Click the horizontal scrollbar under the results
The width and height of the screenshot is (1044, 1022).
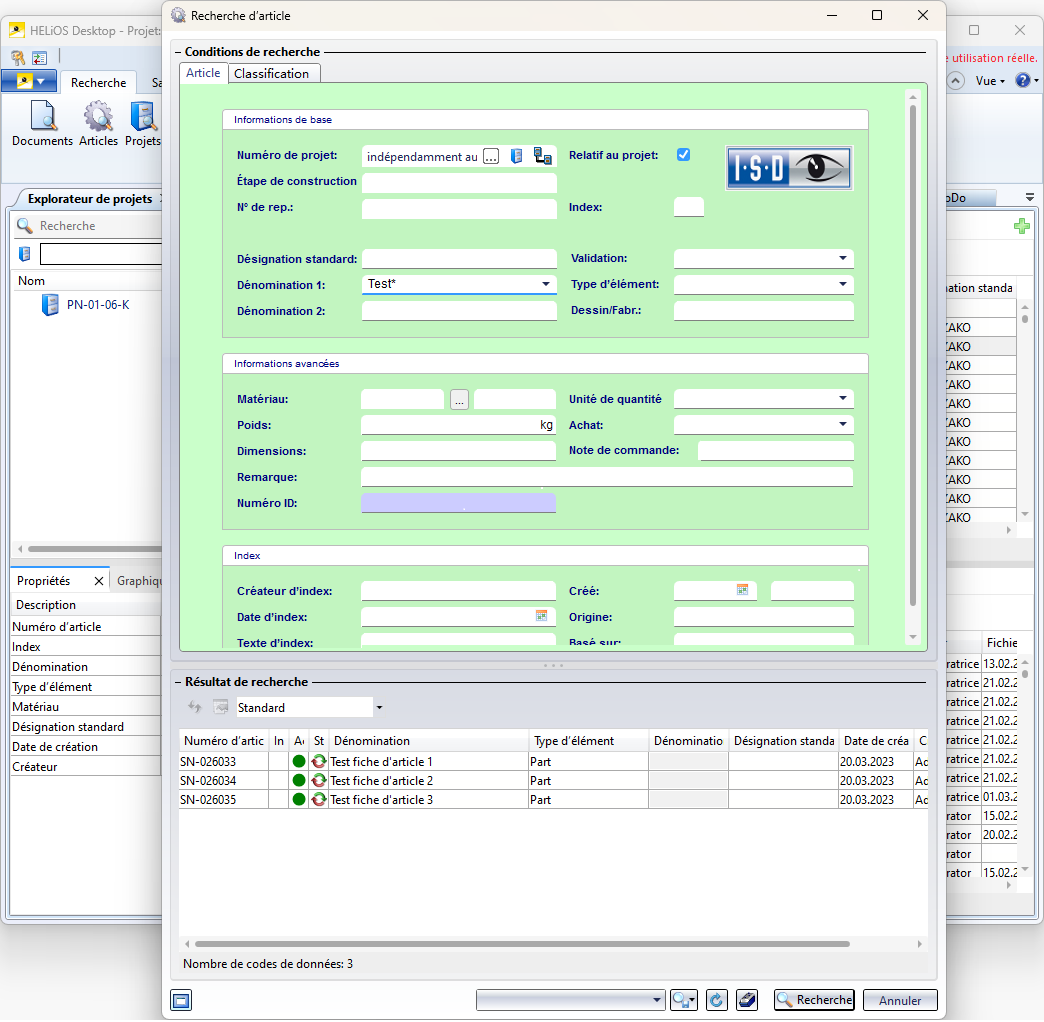(x=520, y=944)
